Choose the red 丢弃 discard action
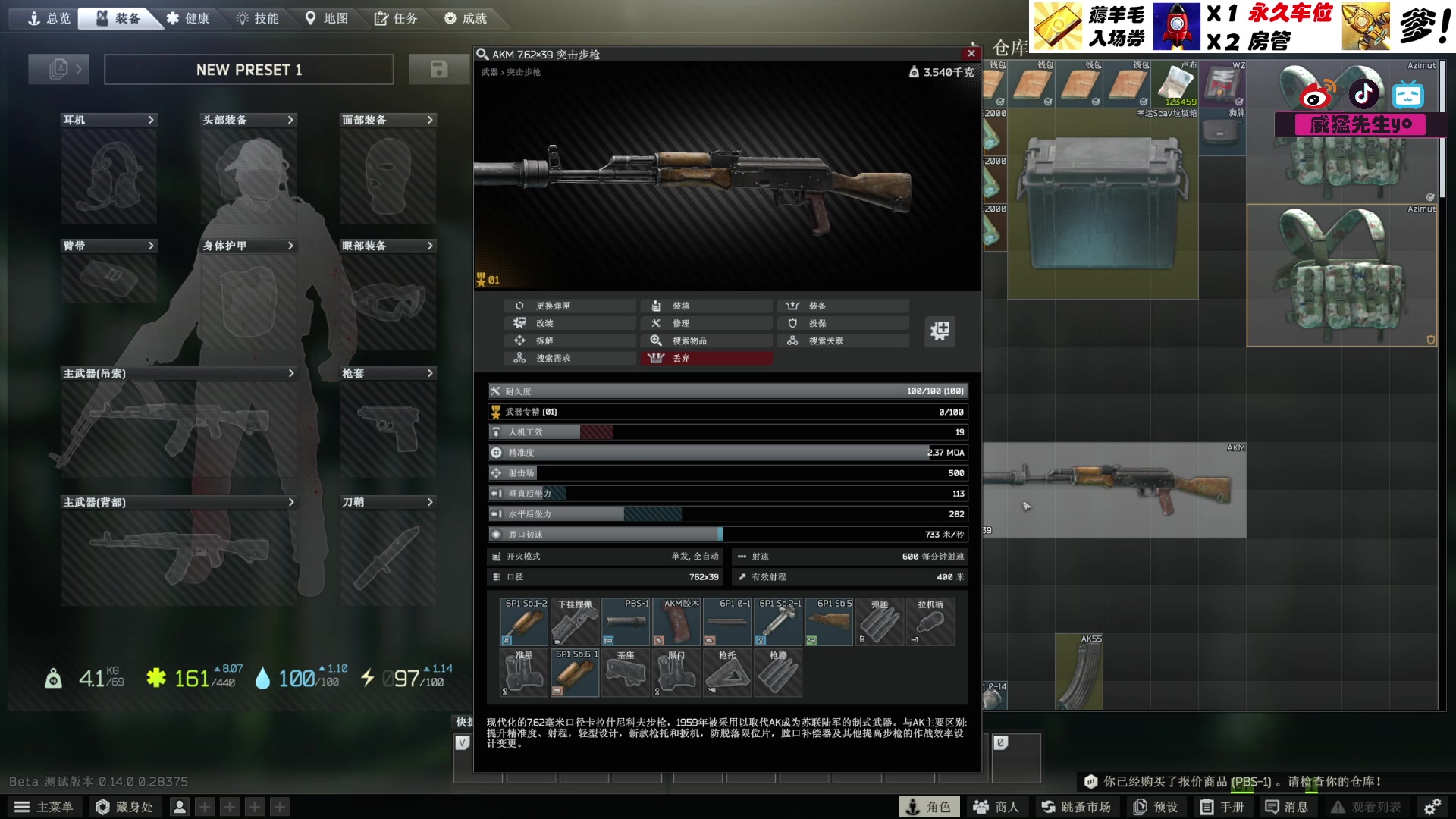The width and height of the screenshot is (1456, 819). 707,358
